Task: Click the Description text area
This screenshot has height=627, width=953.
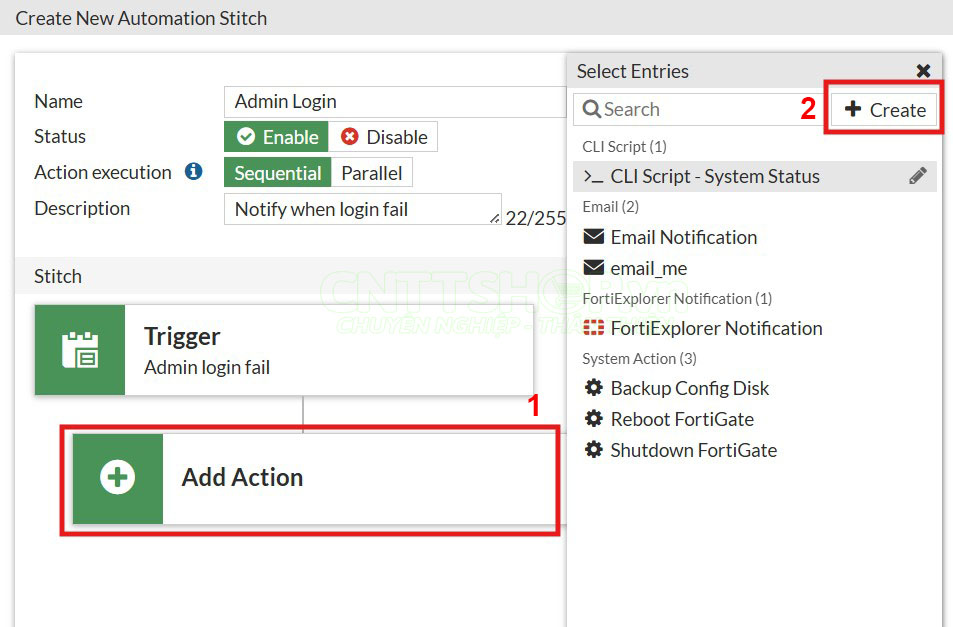Action: coord(360,209)
